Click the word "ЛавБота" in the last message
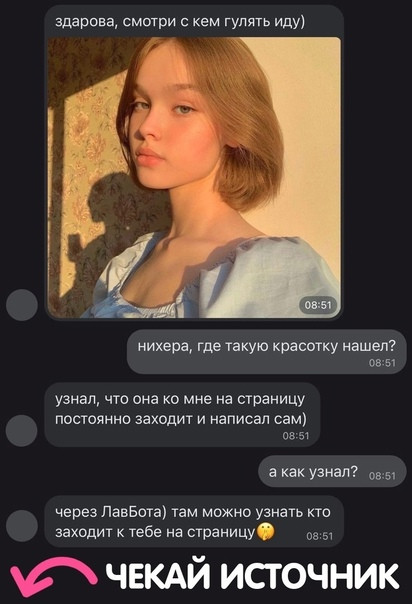Image resolution: width=412 pixels, height=604 pixels. (134, 512)
